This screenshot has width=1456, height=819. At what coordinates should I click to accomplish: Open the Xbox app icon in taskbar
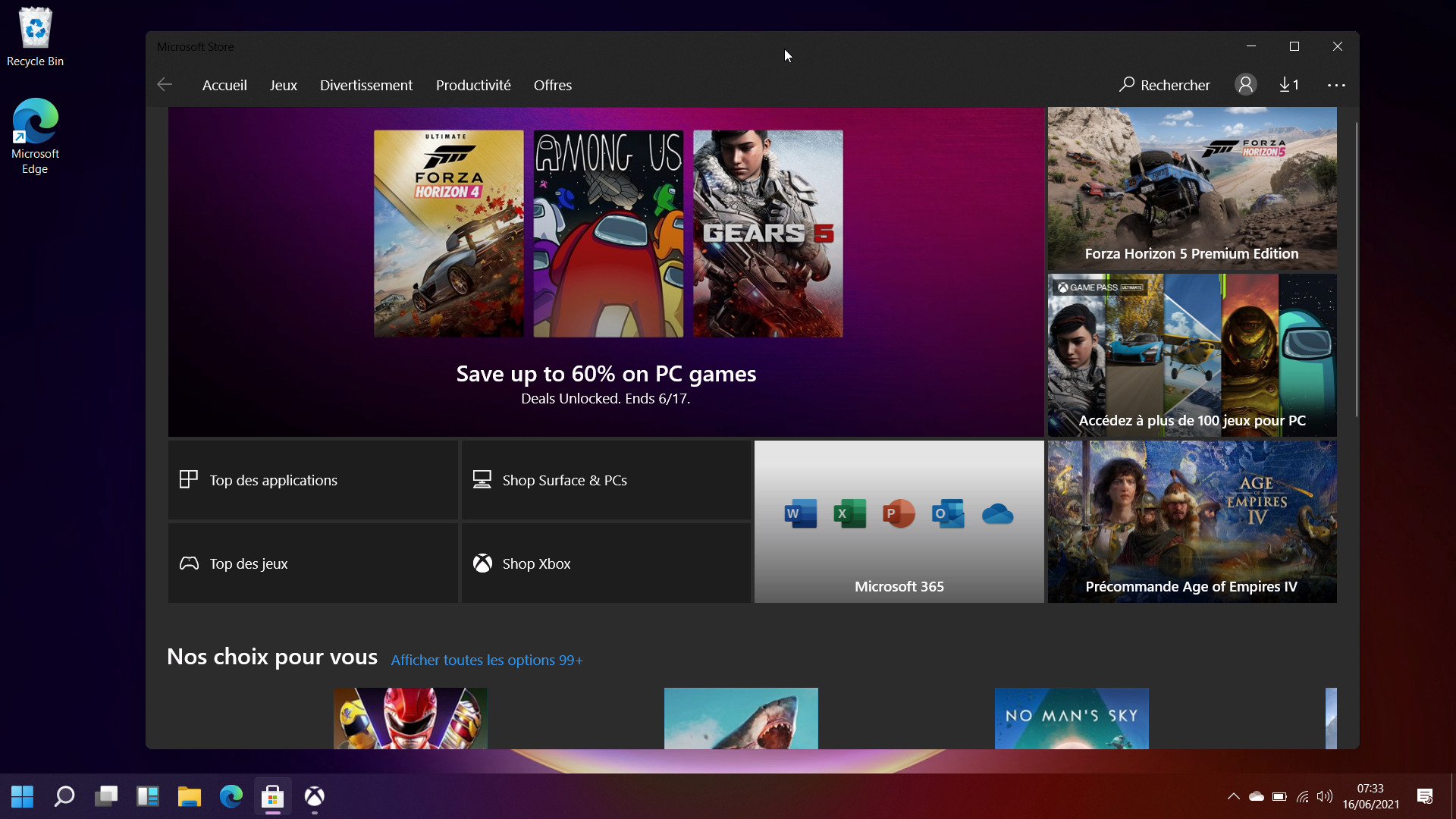[x=314, y=795]
